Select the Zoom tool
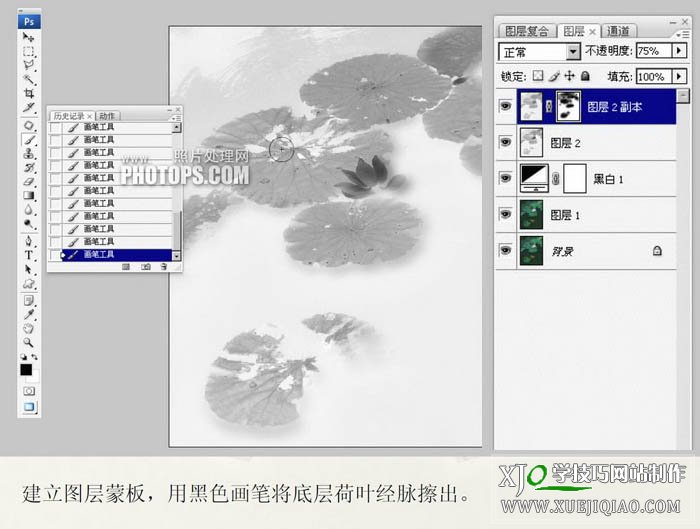This screenshot has width=700, height=529. coord(29,342)
